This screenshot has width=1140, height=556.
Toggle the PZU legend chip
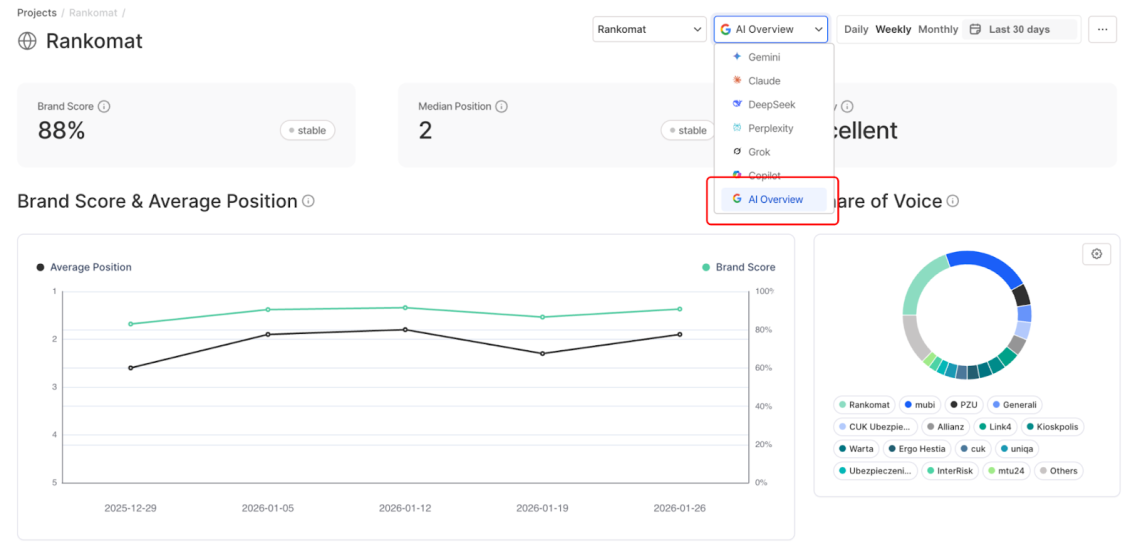pyautogui.click(x=964, y=405)
